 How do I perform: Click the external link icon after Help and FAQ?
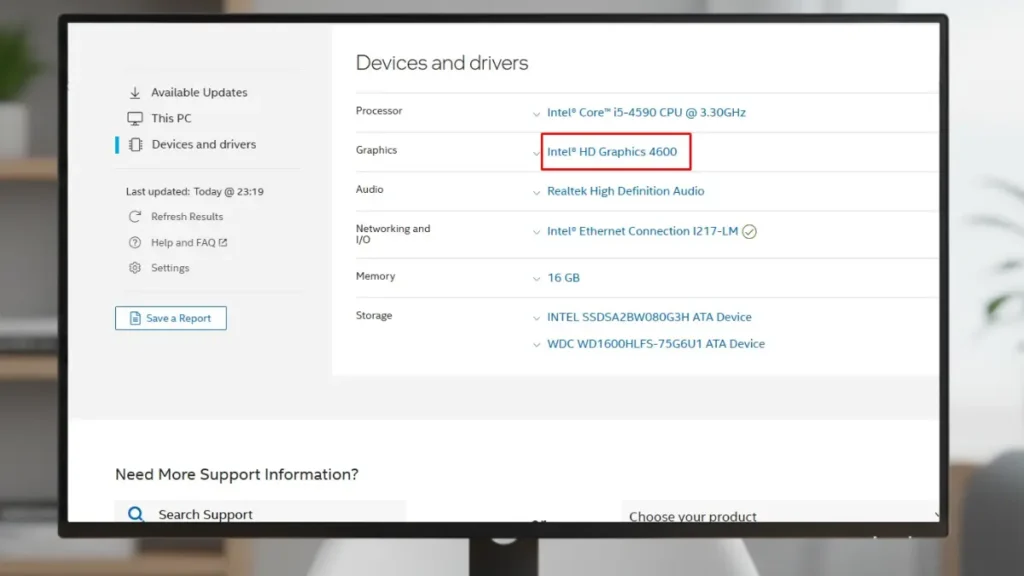click(x=223, y=242)
